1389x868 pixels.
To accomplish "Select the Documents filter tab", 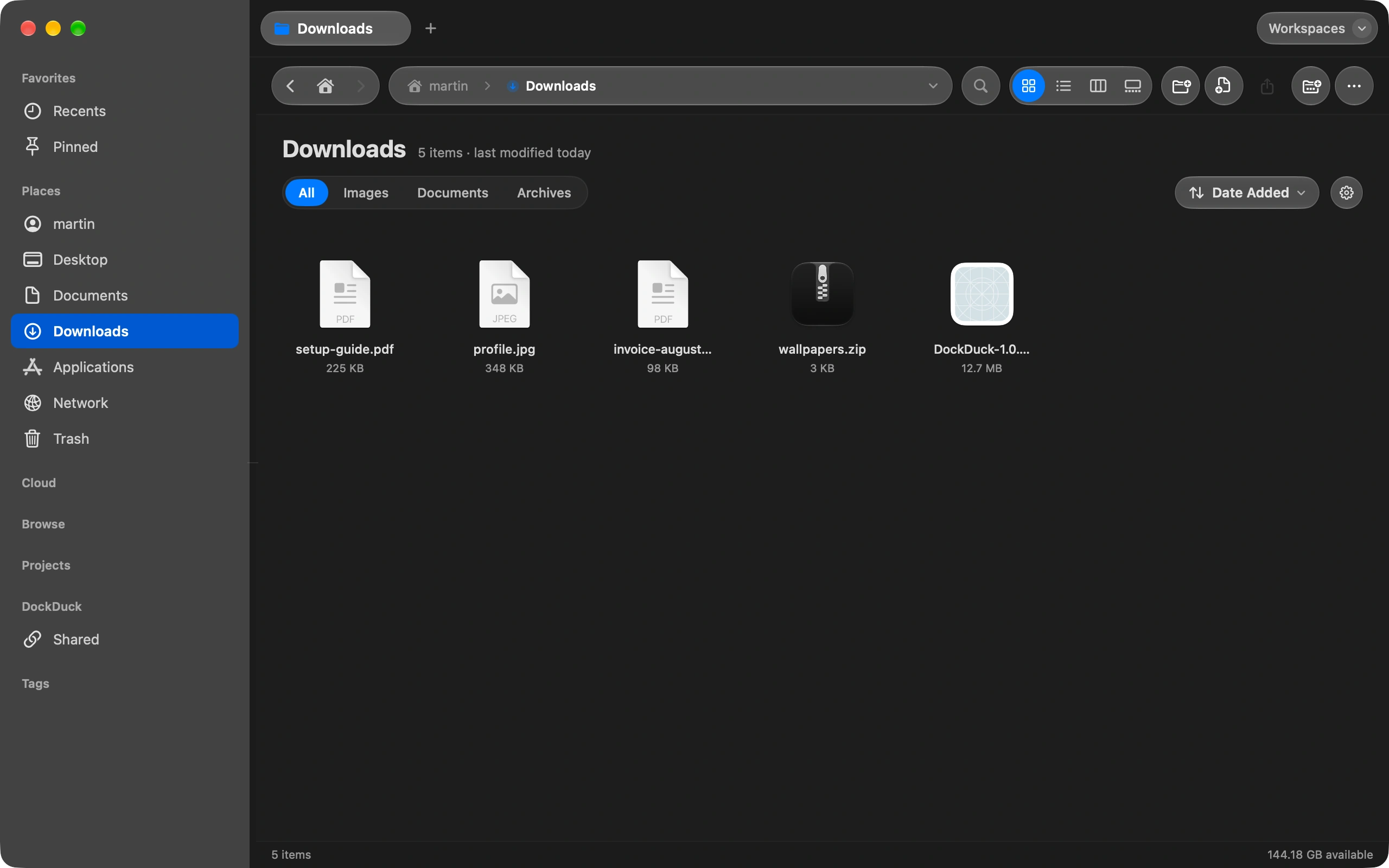I will coord(453,193).
